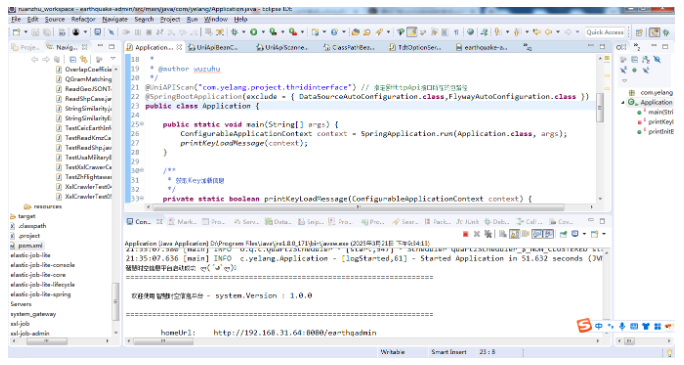Select the printKeyLoadMessage method in the Outline view
This screenshot has width=684, height=365.
(660, 122)
